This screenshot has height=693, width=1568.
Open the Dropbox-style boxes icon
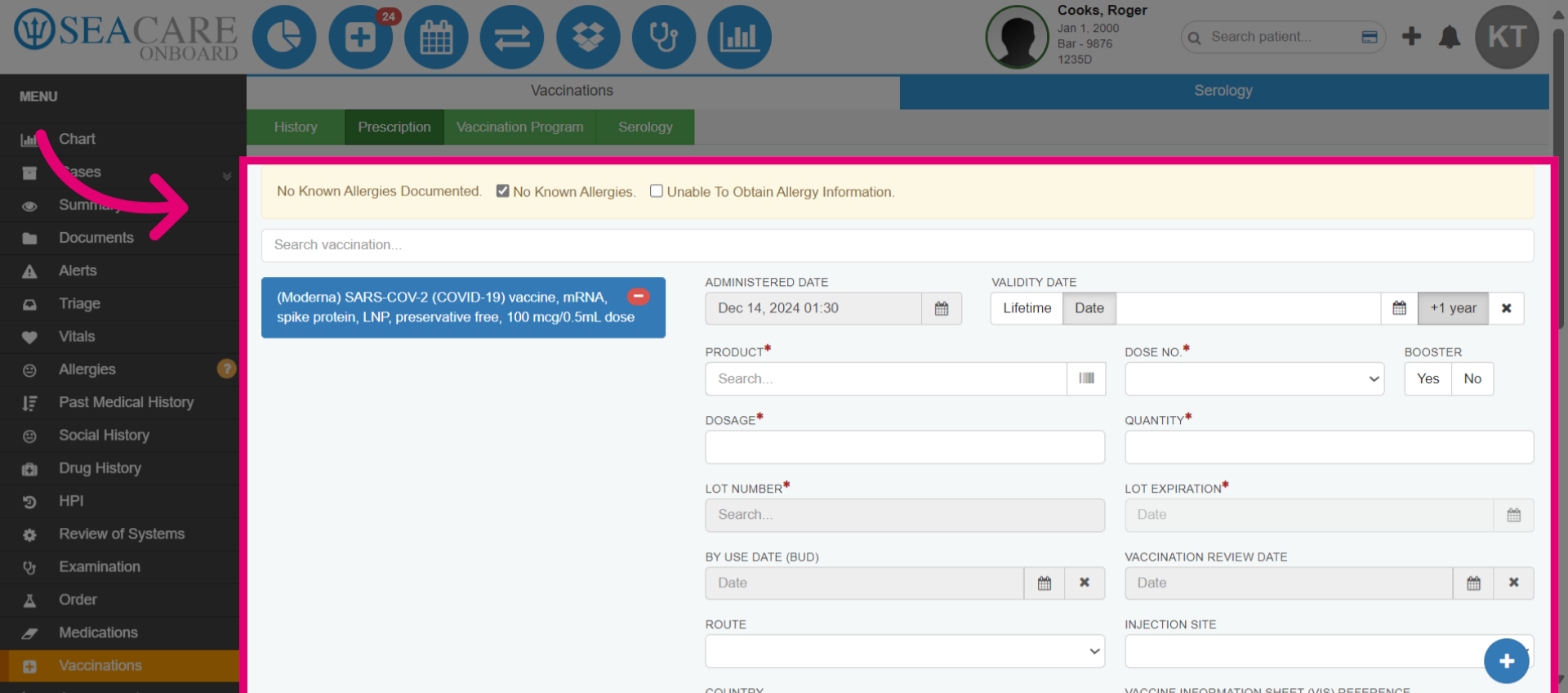tap(588, 37)
